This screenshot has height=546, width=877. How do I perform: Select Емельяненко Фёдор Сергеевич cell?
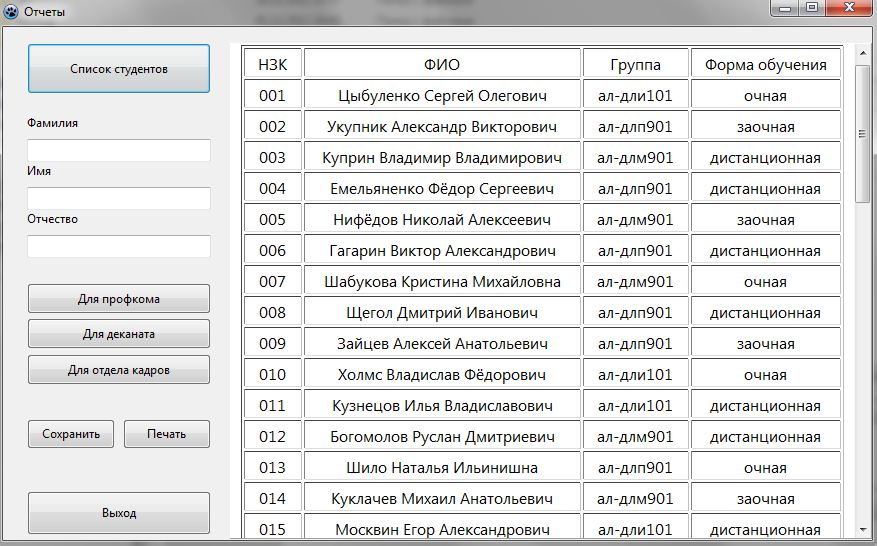[x=442, y=189]
